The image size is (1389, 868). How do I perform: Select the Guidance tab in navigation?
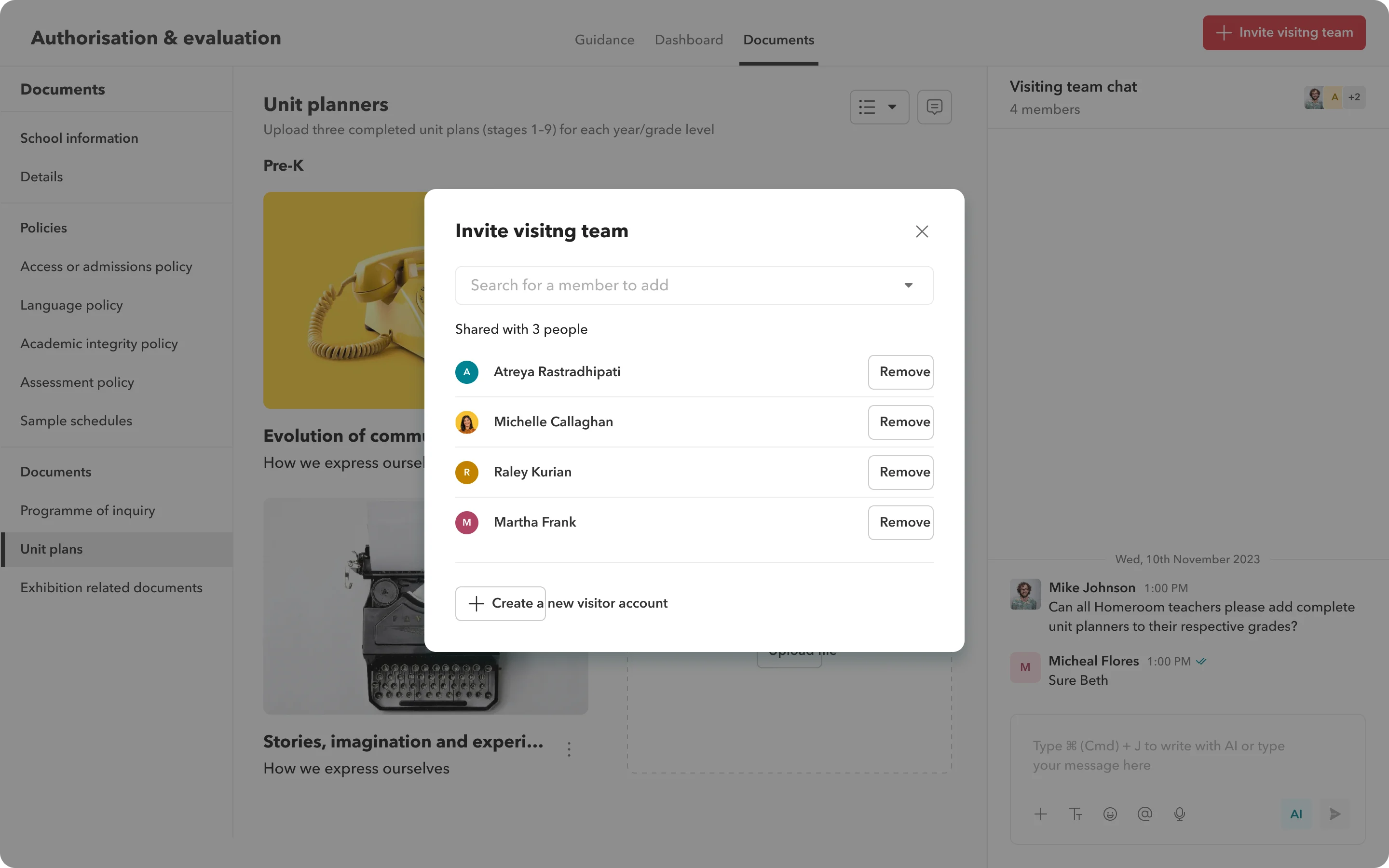pyautogui.click(x=604, y=40)
